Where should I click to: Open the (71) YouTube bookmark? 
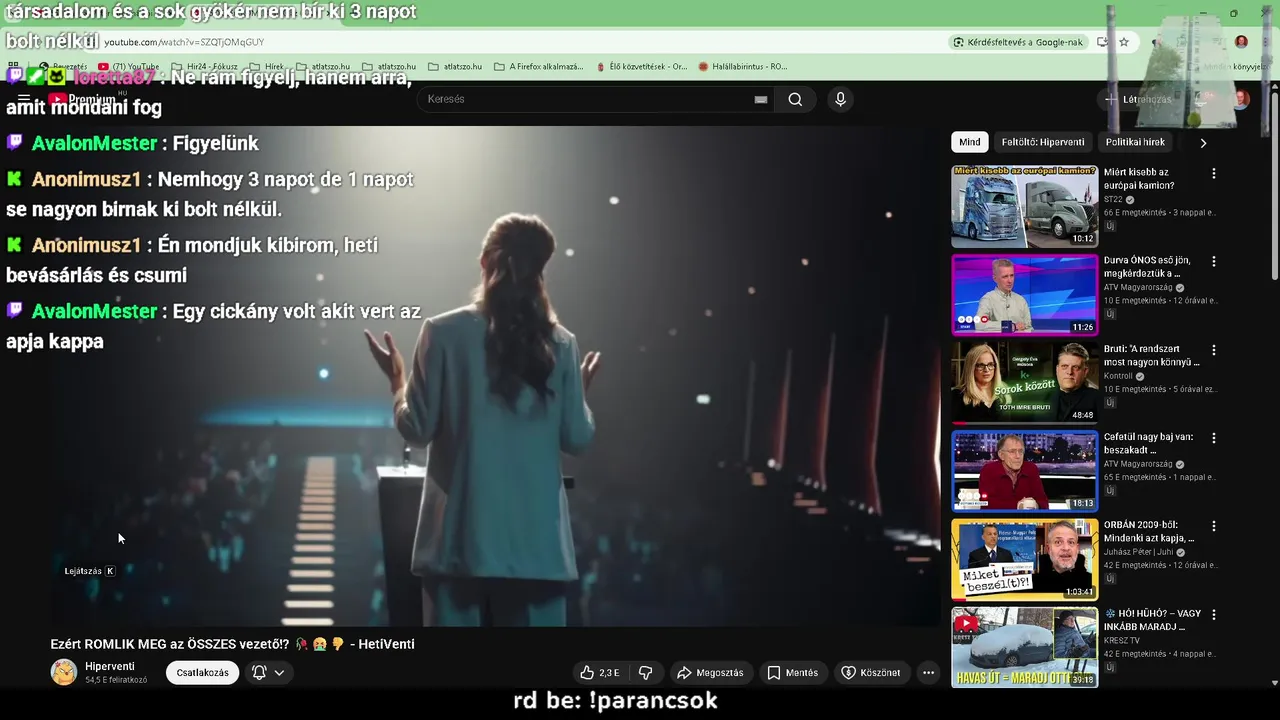[129, 67]
